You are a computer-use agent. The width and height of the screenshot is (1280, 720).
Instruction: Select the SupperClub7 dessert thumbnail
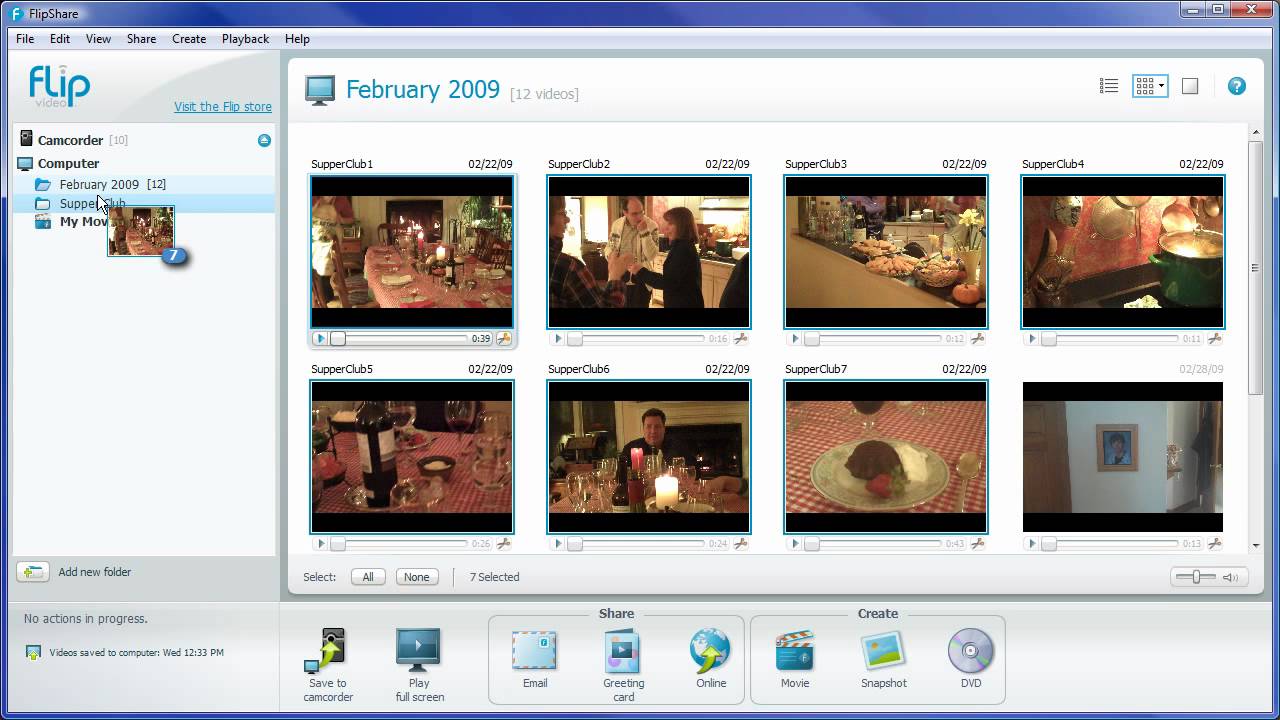tap(886, 457)
